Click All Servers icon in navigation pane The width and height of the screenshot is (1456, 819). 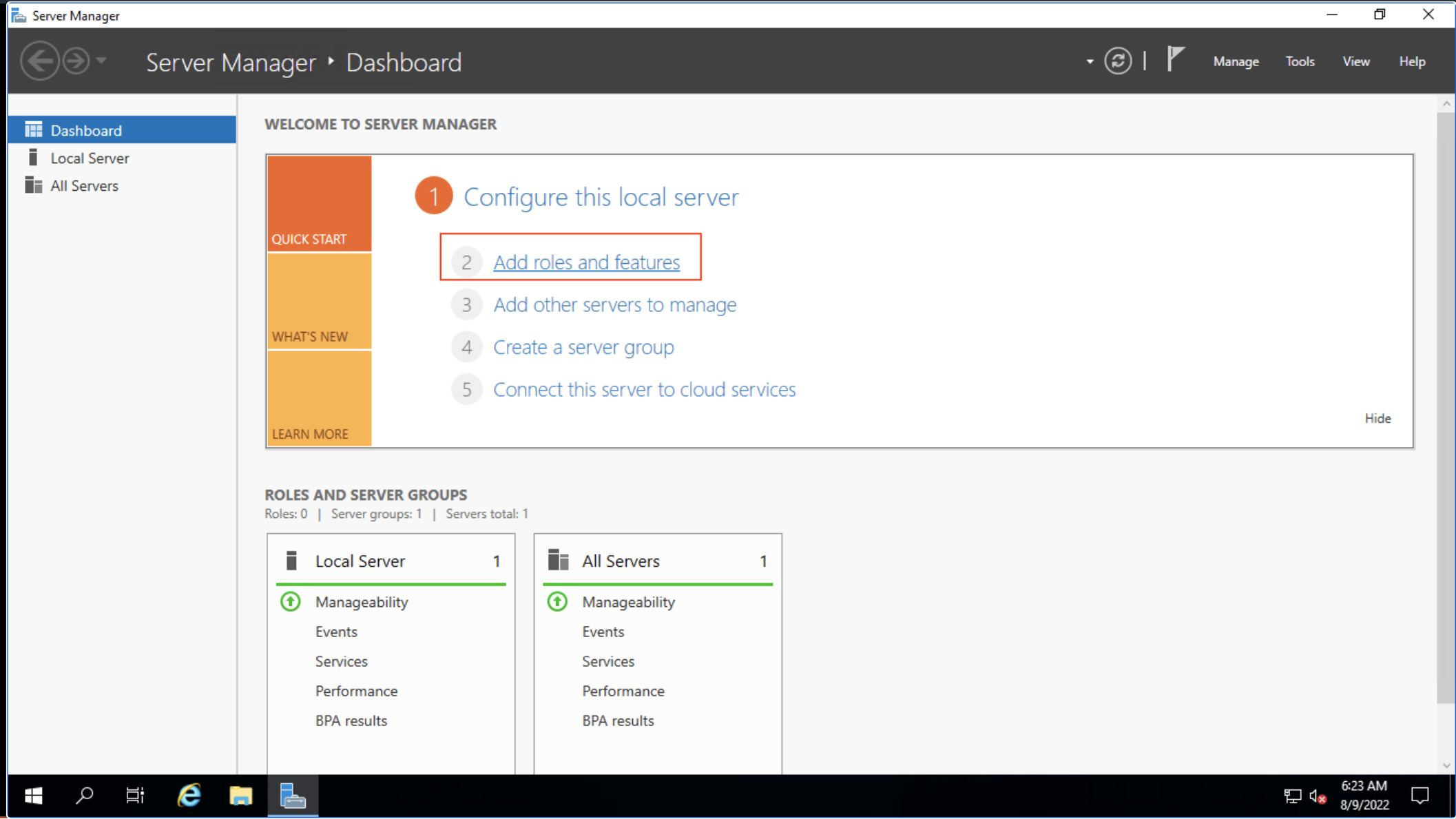(x=33, y=185)
